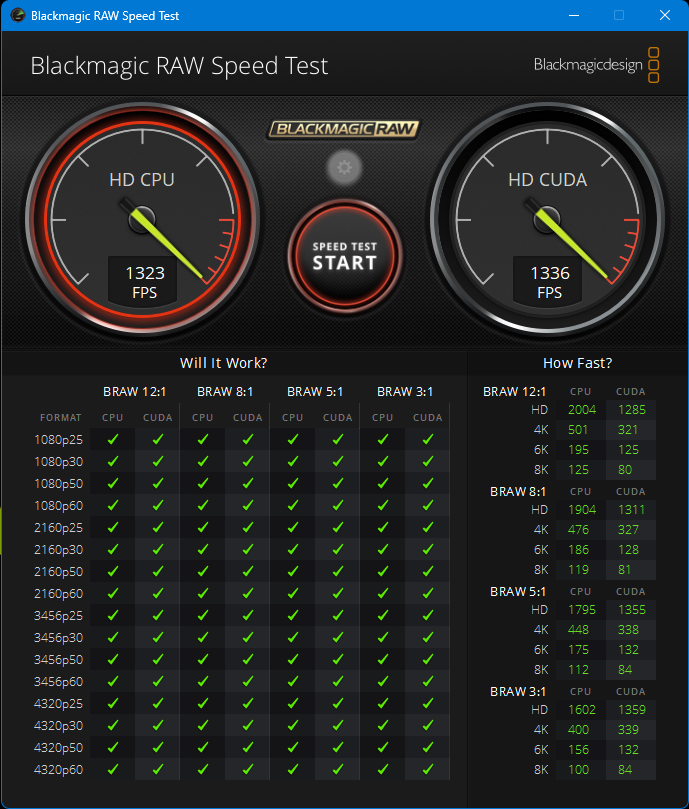Select the 4320p60 format row label
Screen dimensions: 689x809
[58, 770]
